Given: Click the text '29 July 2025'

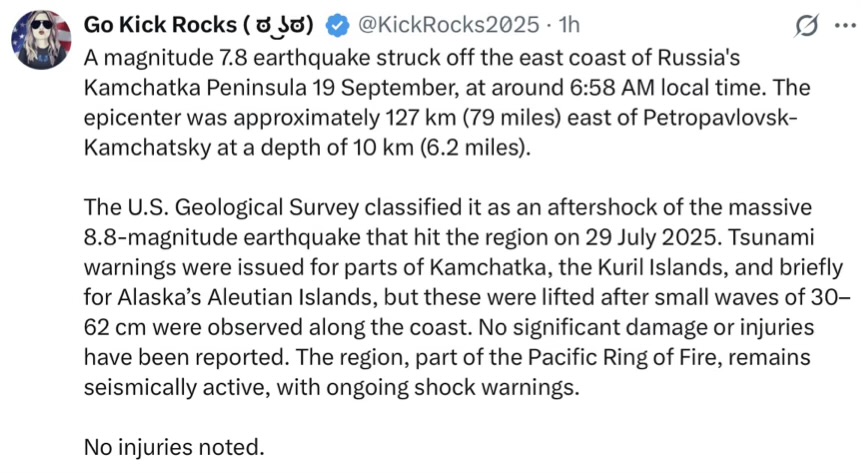Looking at the screenshot, I should click(652, 237).
